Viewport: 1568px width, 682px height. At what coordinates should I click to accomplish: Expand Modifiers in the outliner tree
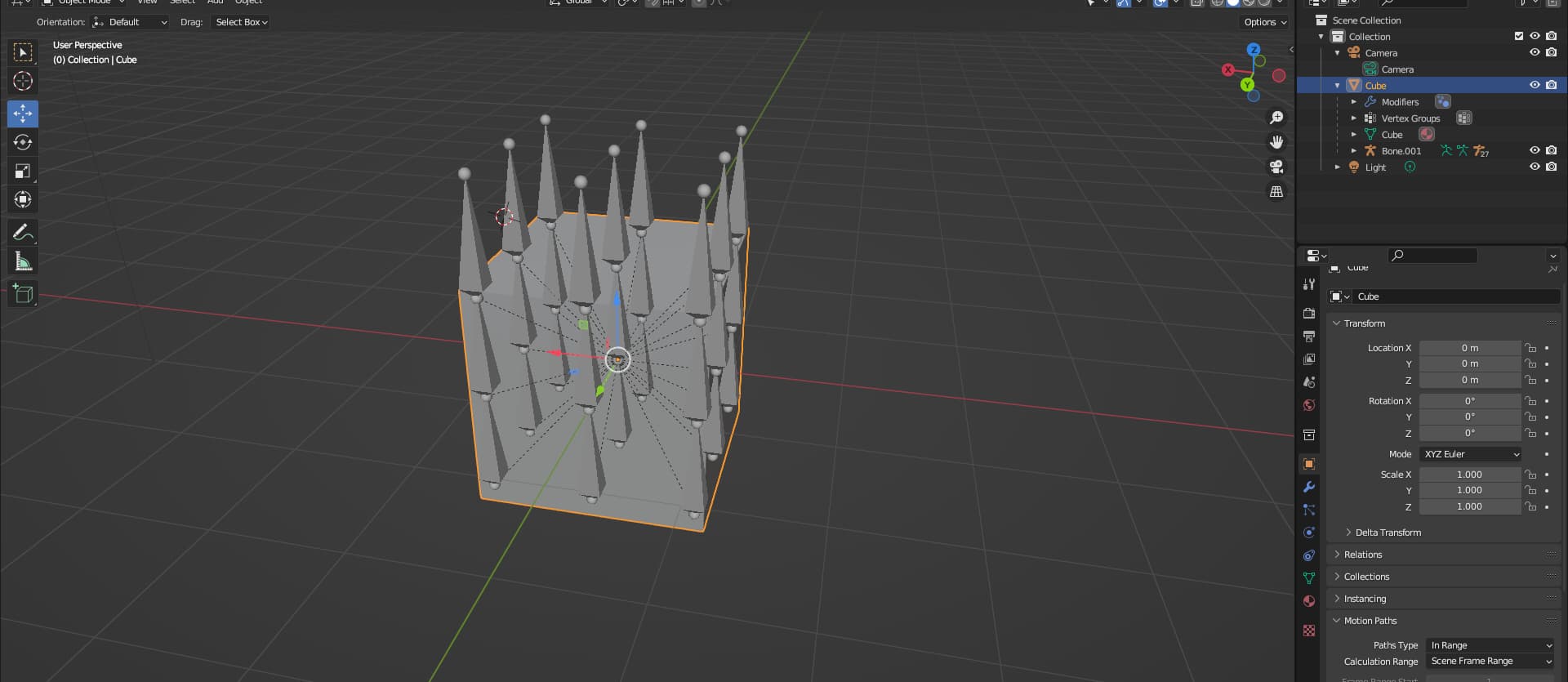pos(1353,102)
